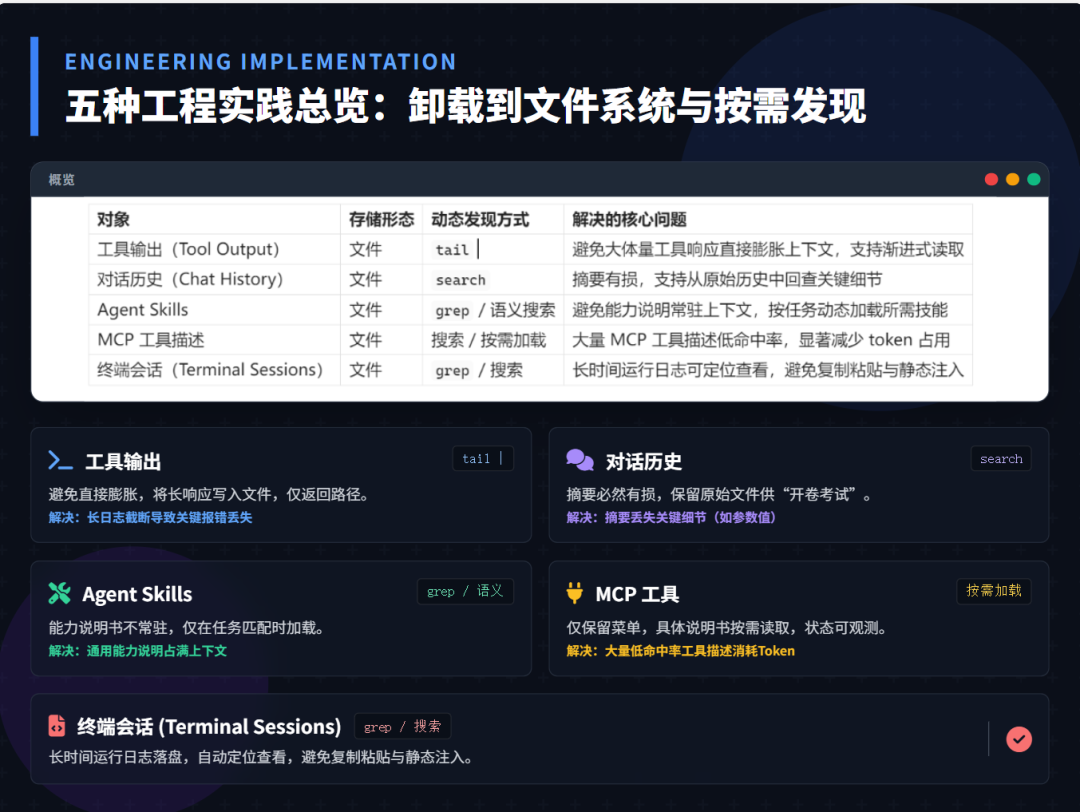Click the plug icon next to MCP 工具

tap(575, 592)
